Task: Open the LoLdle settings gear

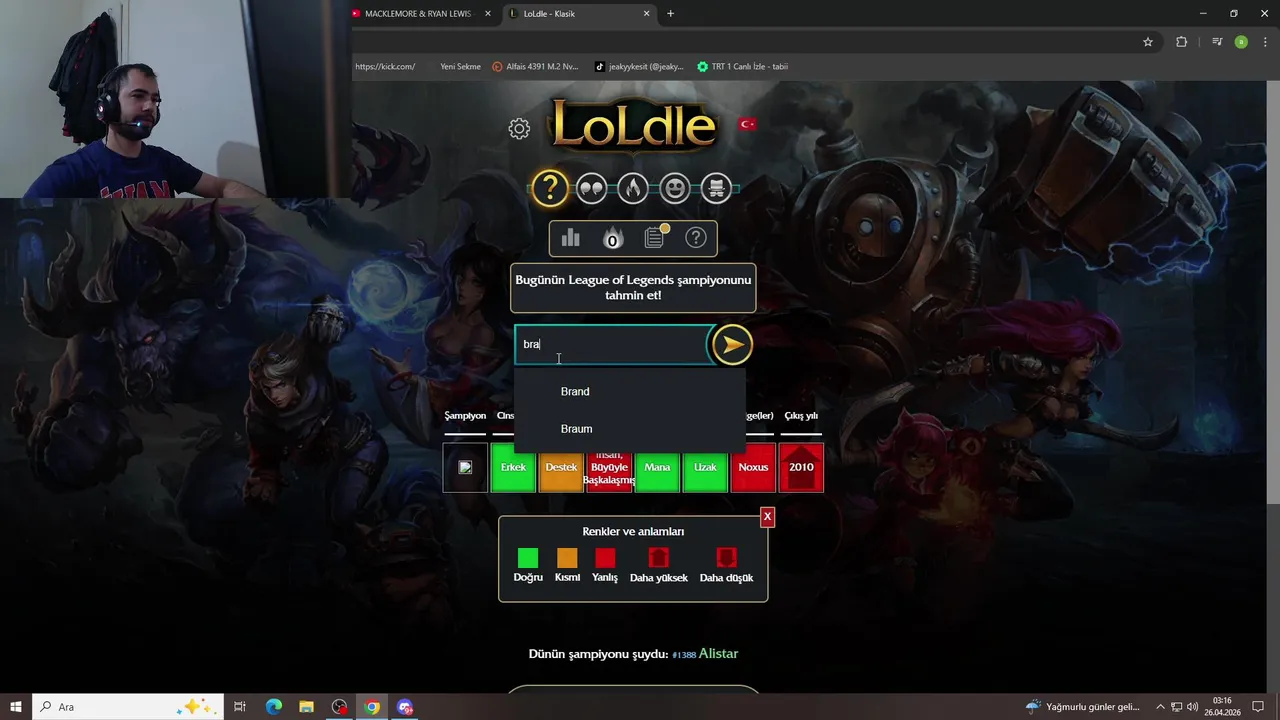Action: tap(519, 129)
